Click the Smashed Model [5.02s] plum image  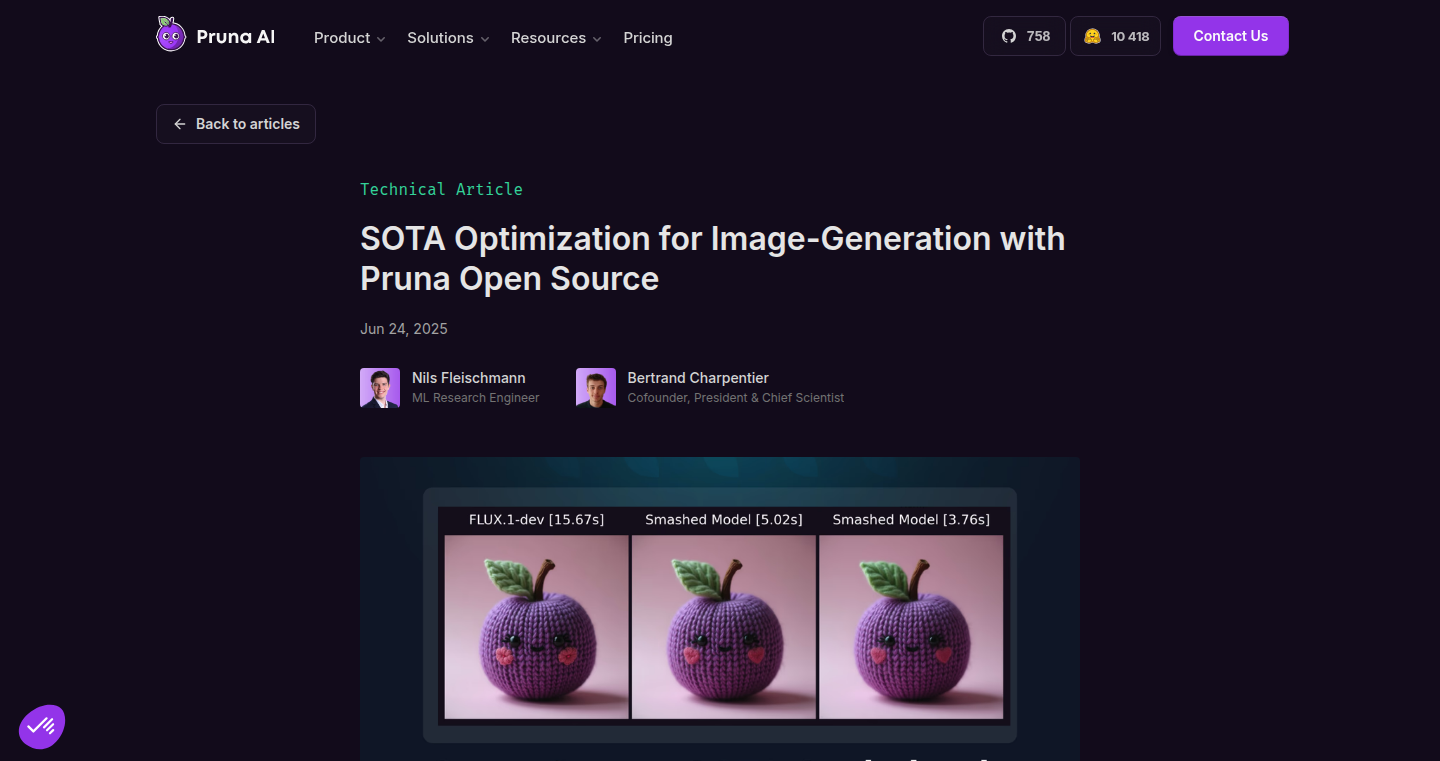point(724,627)
